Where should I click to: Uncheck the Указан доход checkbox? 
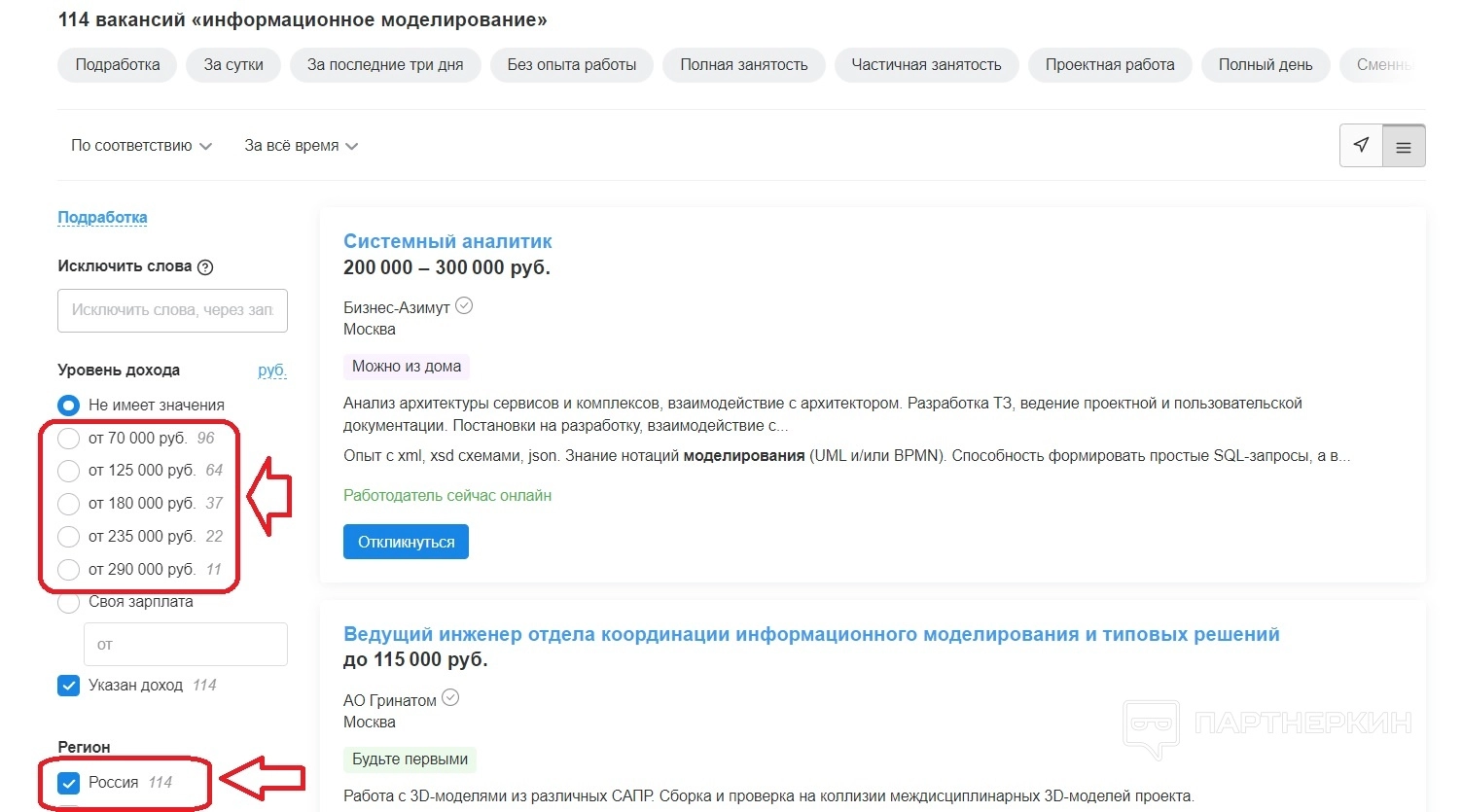[x=69, y=686]
